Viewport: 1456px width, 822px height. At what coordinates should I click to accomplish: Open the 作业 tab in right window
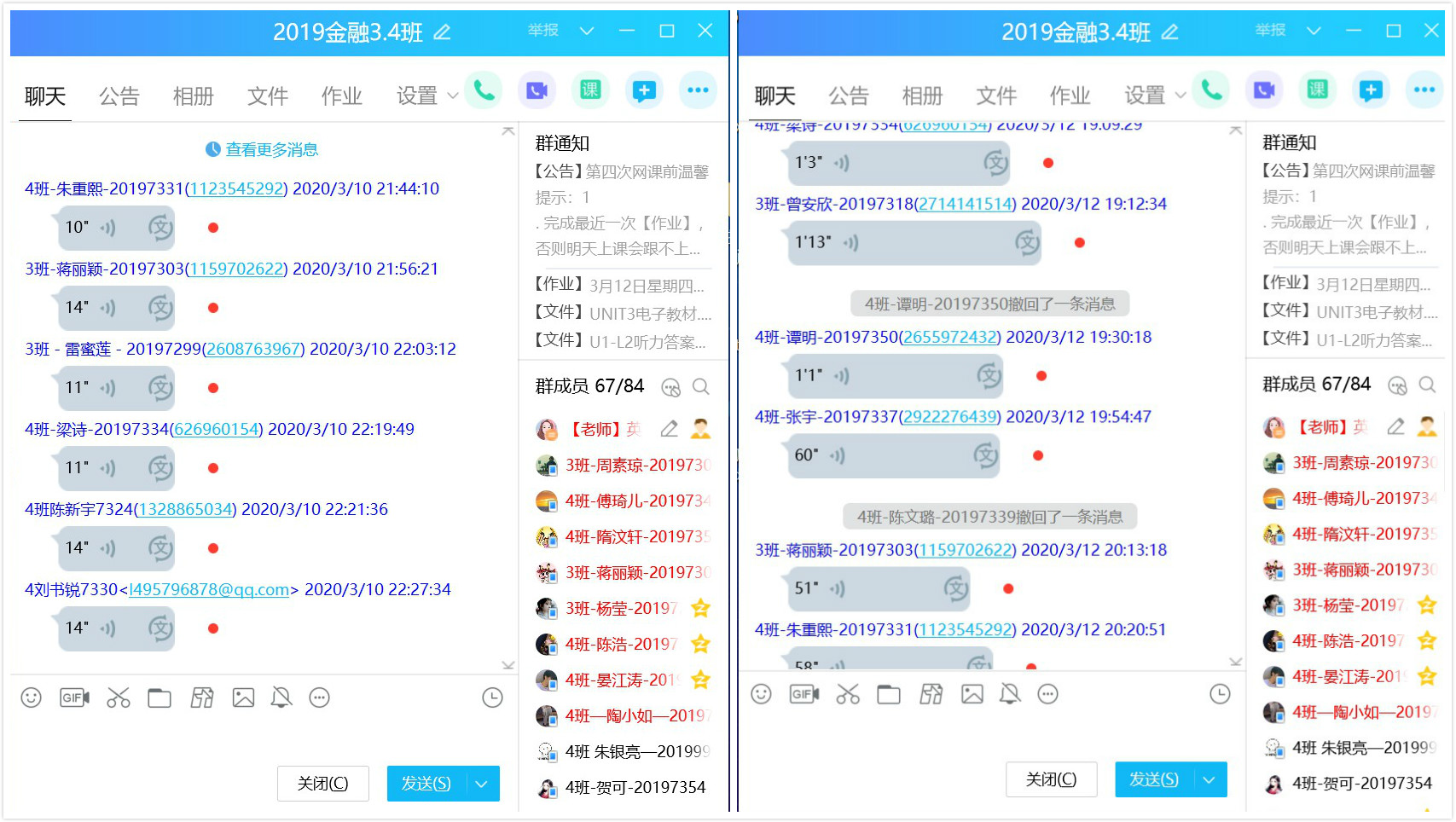point(1070,96)
